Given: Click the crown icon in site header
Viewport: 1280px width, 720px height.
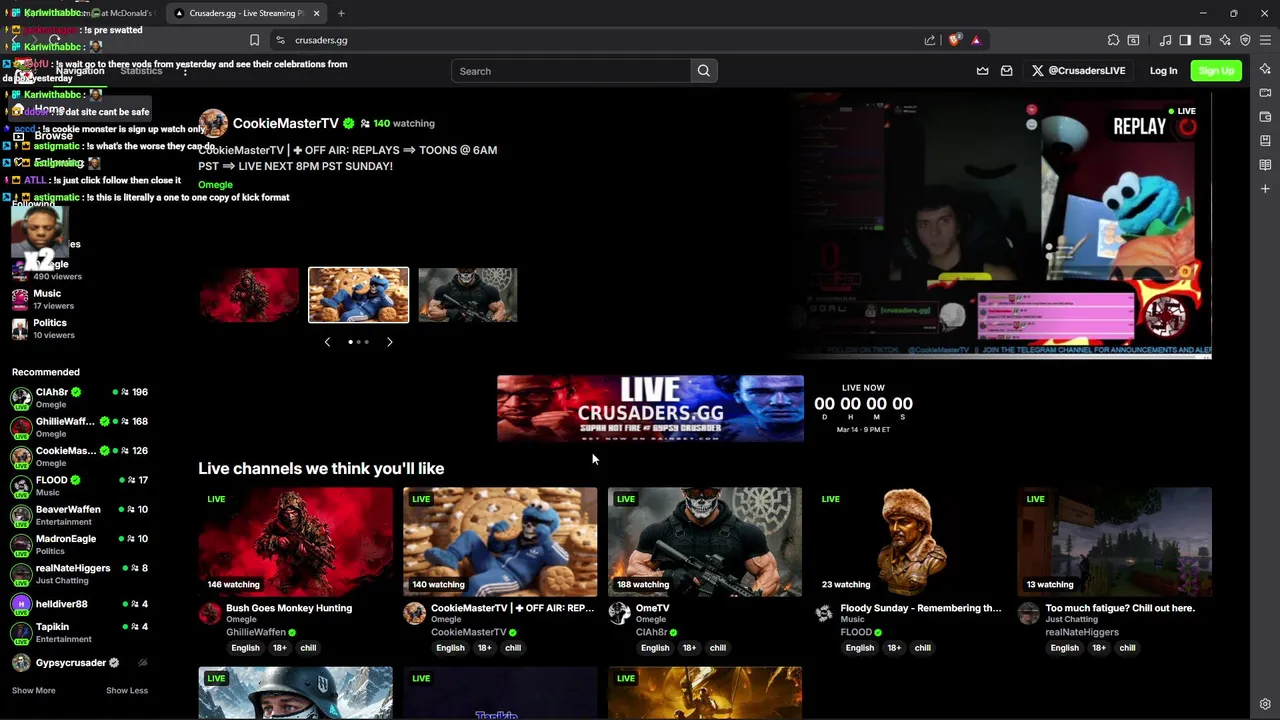Looking at the screenshot, I should [x=982, y=71].
